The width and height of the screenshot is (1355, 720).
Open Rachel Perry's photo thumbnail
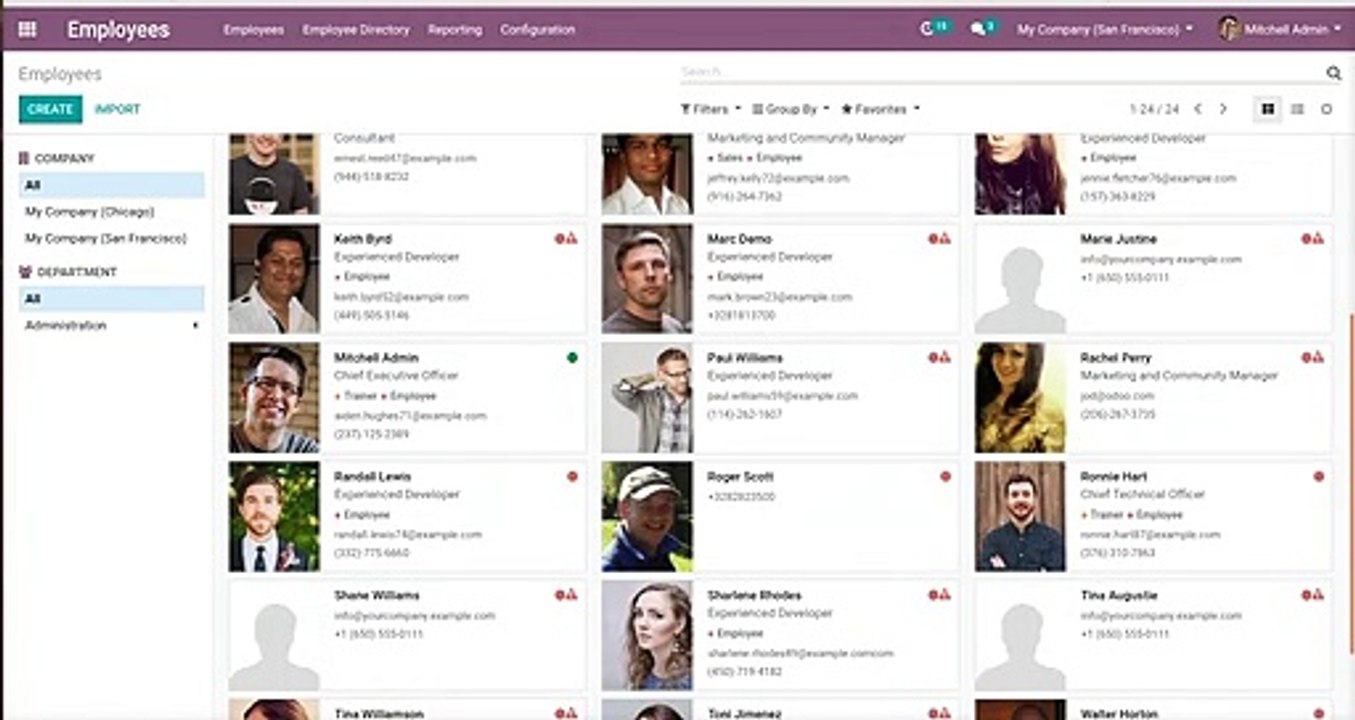pos(1020,398)
